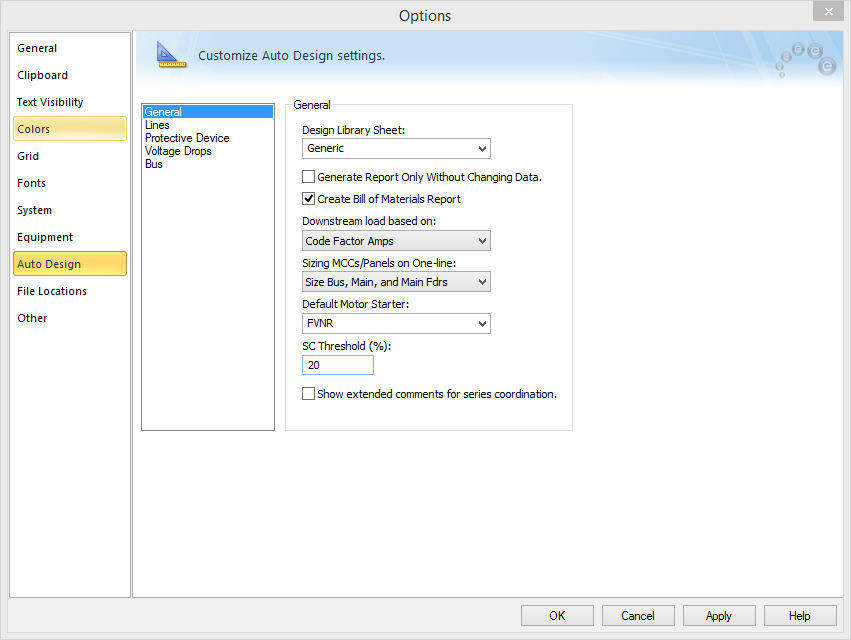Expand the Downstream load based on dropdown
Image resolution: width=851 pixels, height=640 pixels.
coord(396,241)
